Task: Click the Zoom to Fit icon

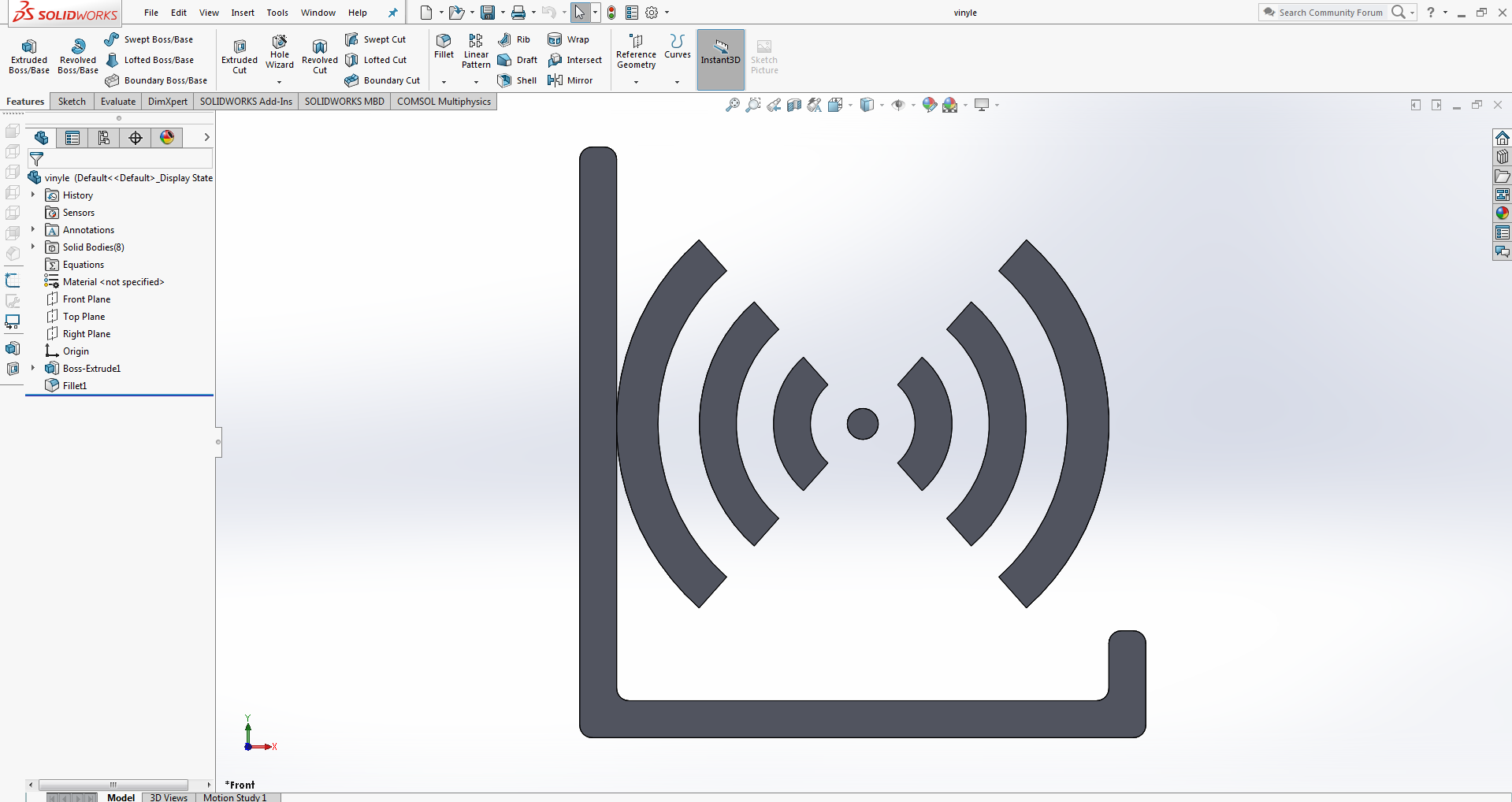Action: click(732, 105)
